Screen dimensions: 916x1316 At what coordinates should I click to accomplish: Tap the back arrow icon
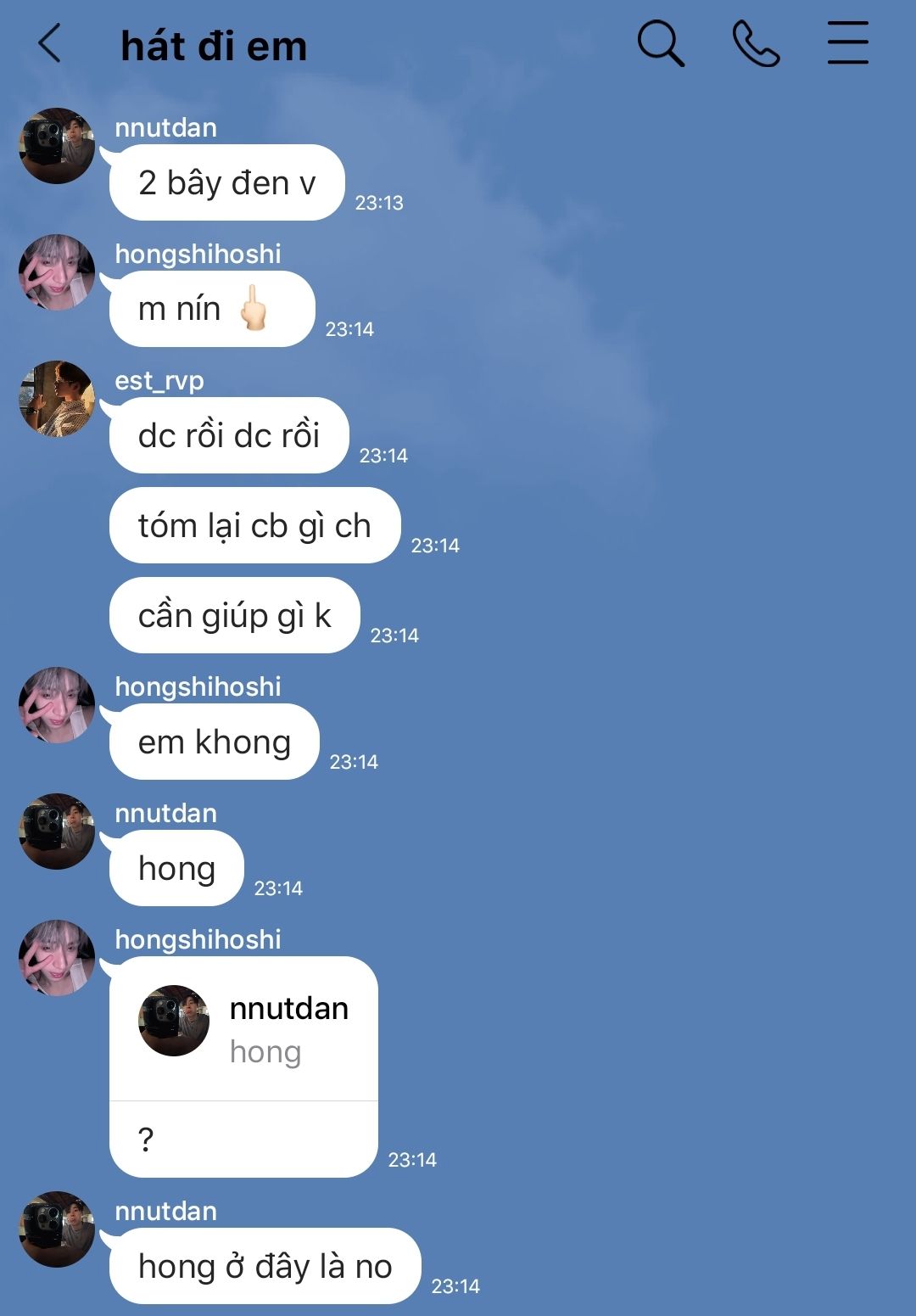pyautogui.click(x=50, y=43)
